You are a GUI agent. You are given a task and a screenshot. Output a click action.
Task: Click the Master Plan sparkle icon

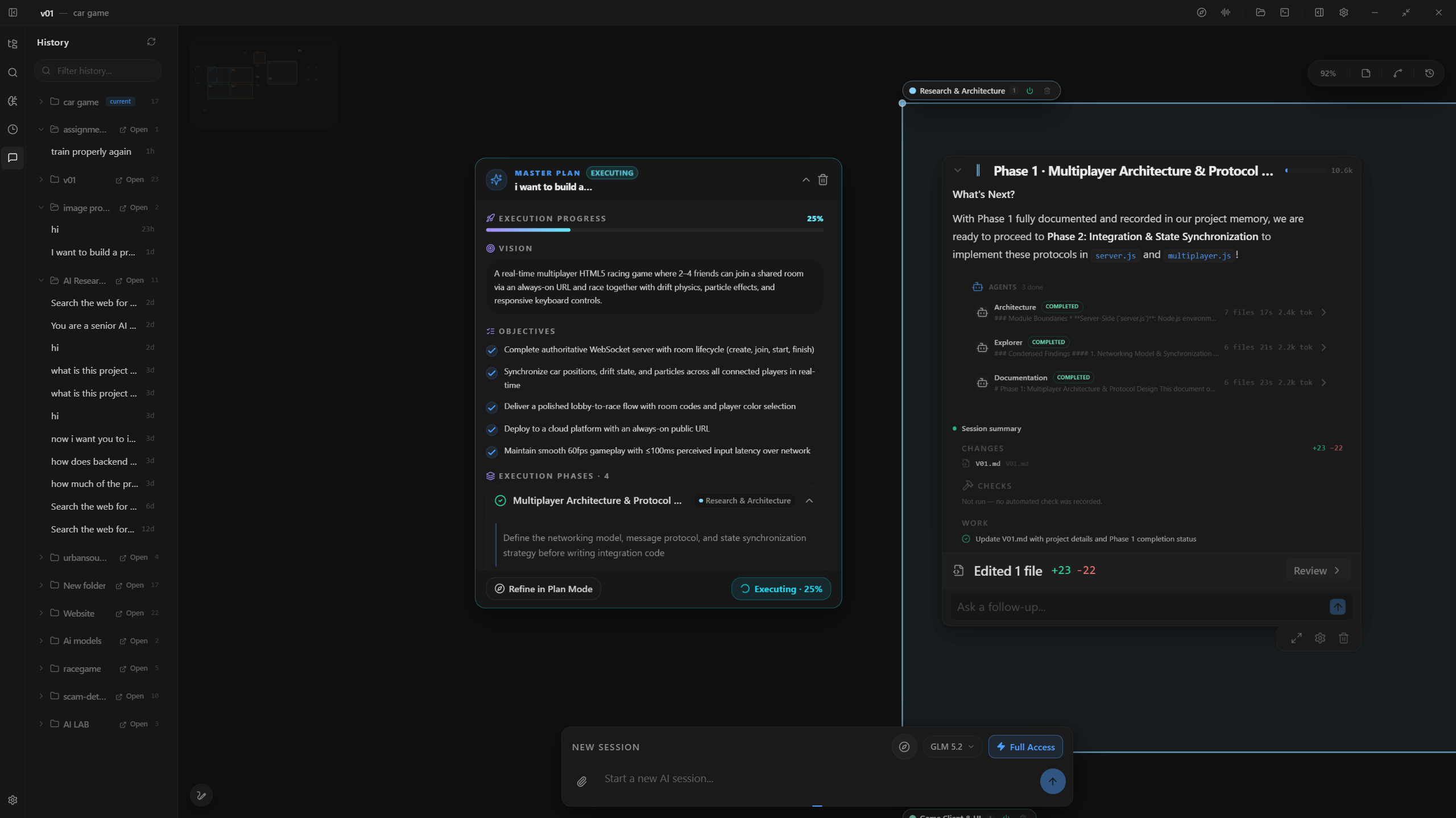click(496, 180)
